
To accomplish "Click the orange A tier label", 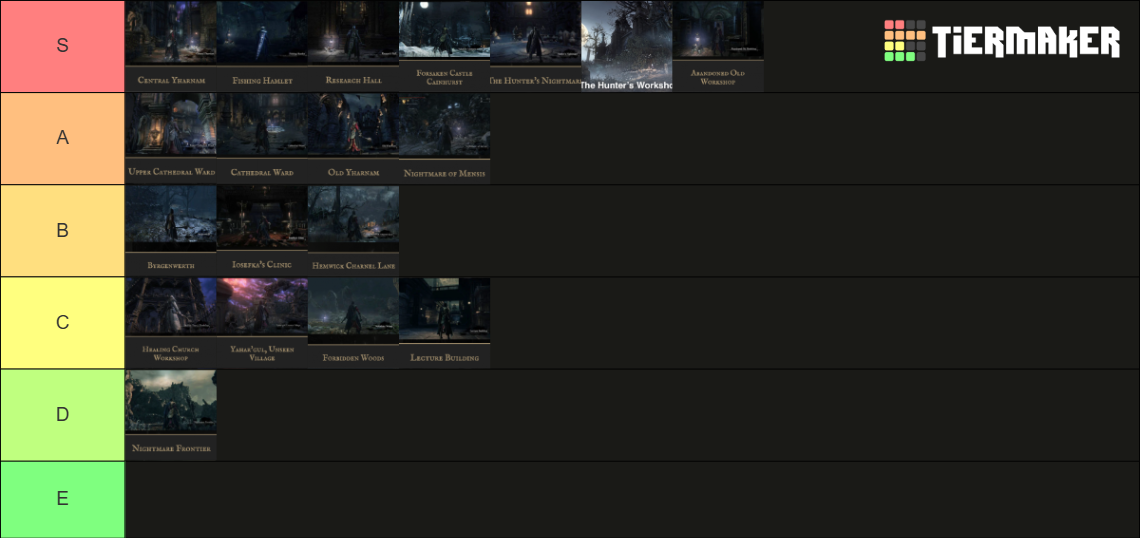I will tap(63, 138).
